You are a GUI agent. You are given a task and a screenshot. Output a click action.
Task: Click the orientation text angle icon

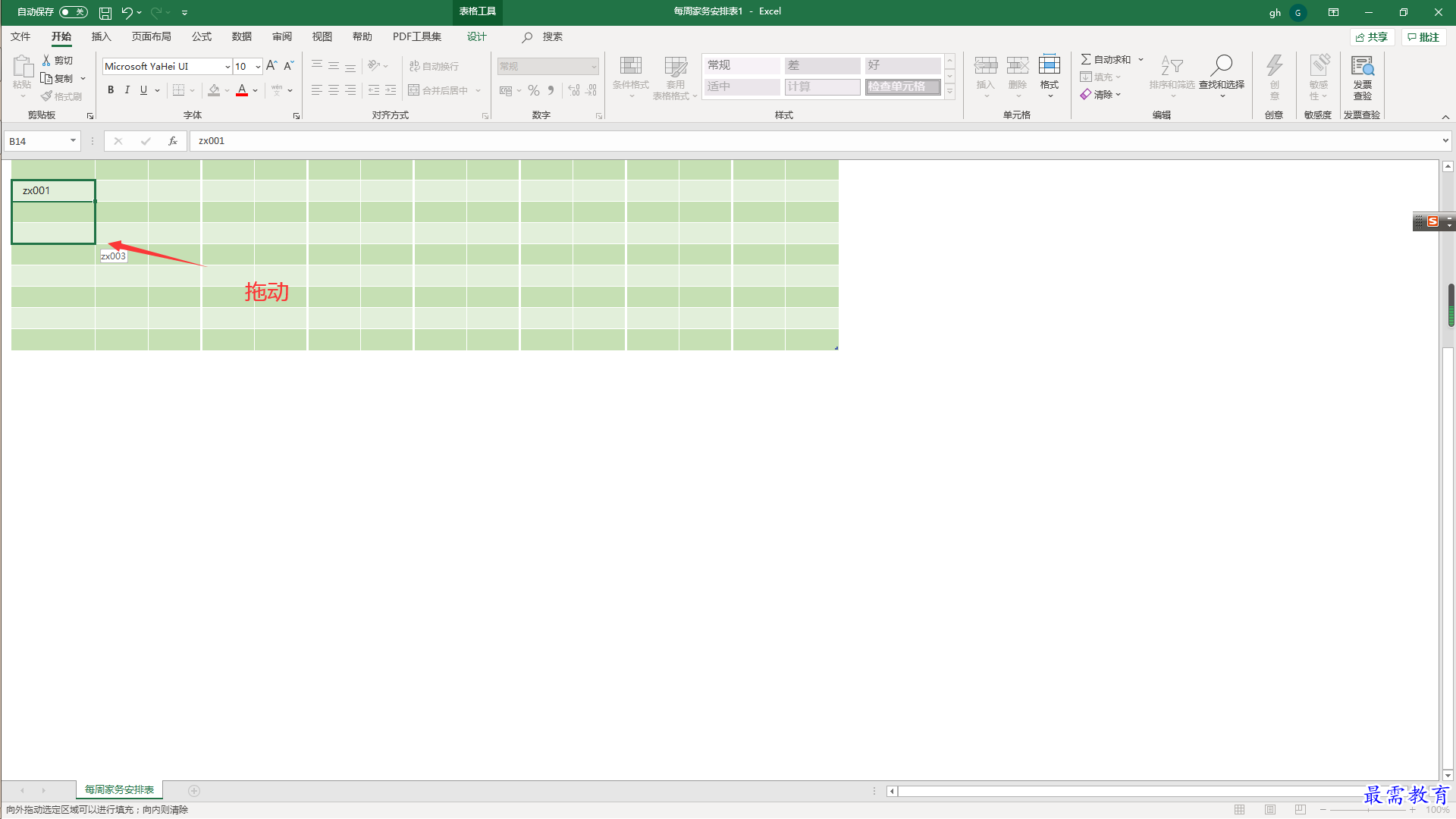coord(374,66)
